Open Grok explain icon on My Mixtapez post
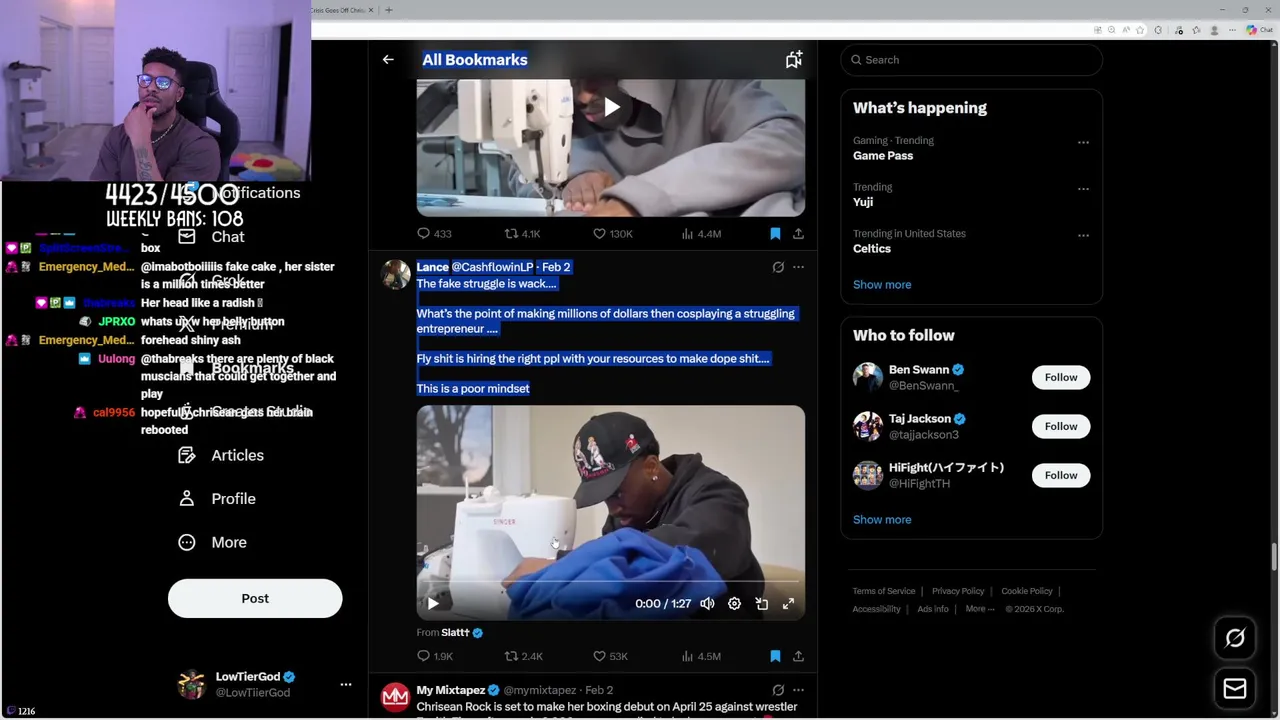This screenshot has height=720, width=1280. (778, 690)
